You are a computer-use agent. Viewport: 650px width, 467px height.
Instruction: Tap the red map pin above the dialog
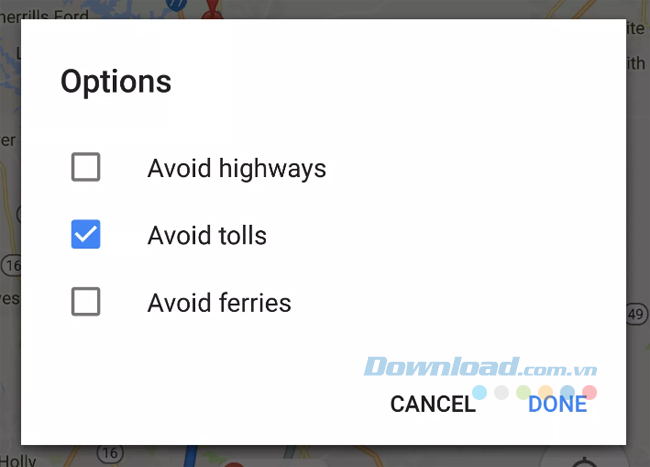211,10
